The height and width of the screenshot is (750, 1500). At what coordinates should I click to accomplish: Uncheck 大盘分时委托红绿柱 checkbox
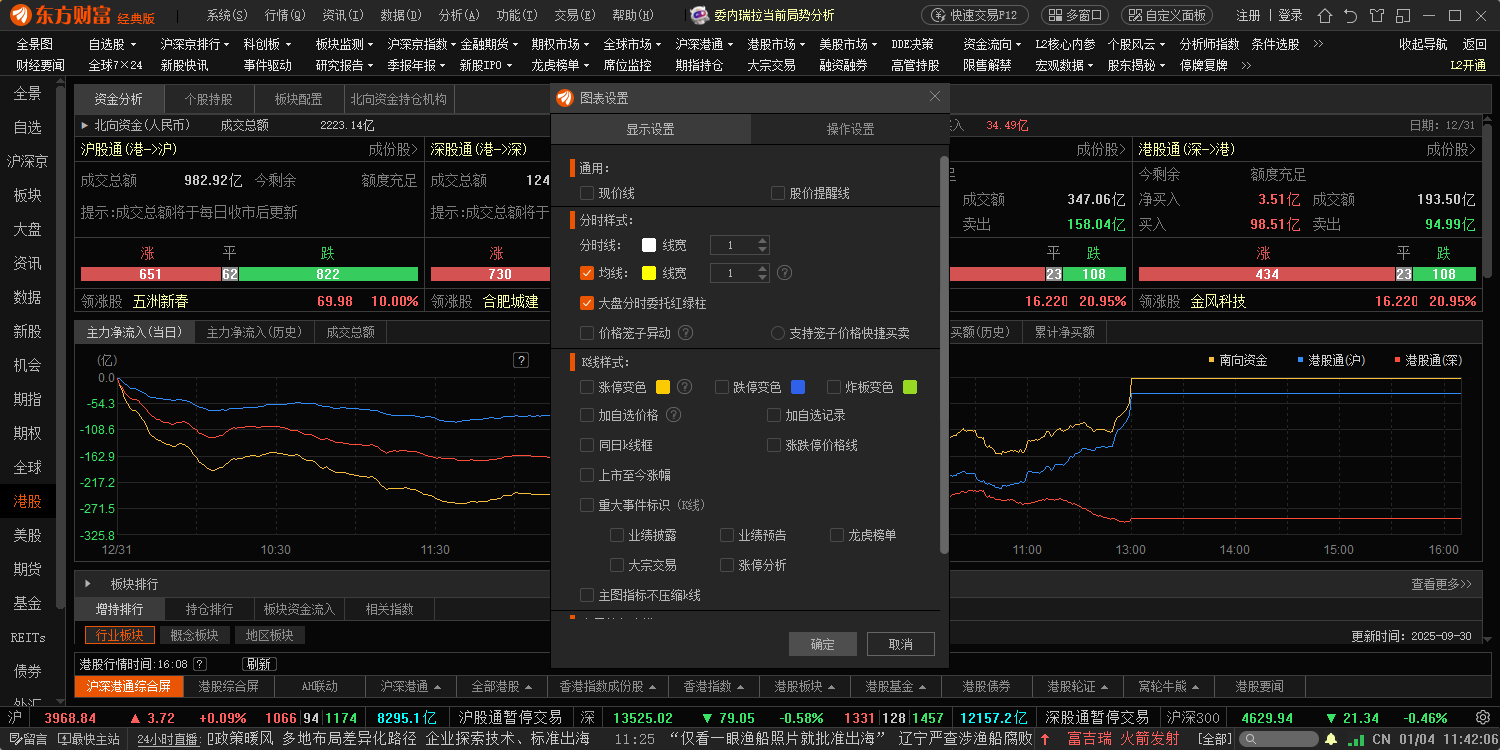[x=587, y=303]
